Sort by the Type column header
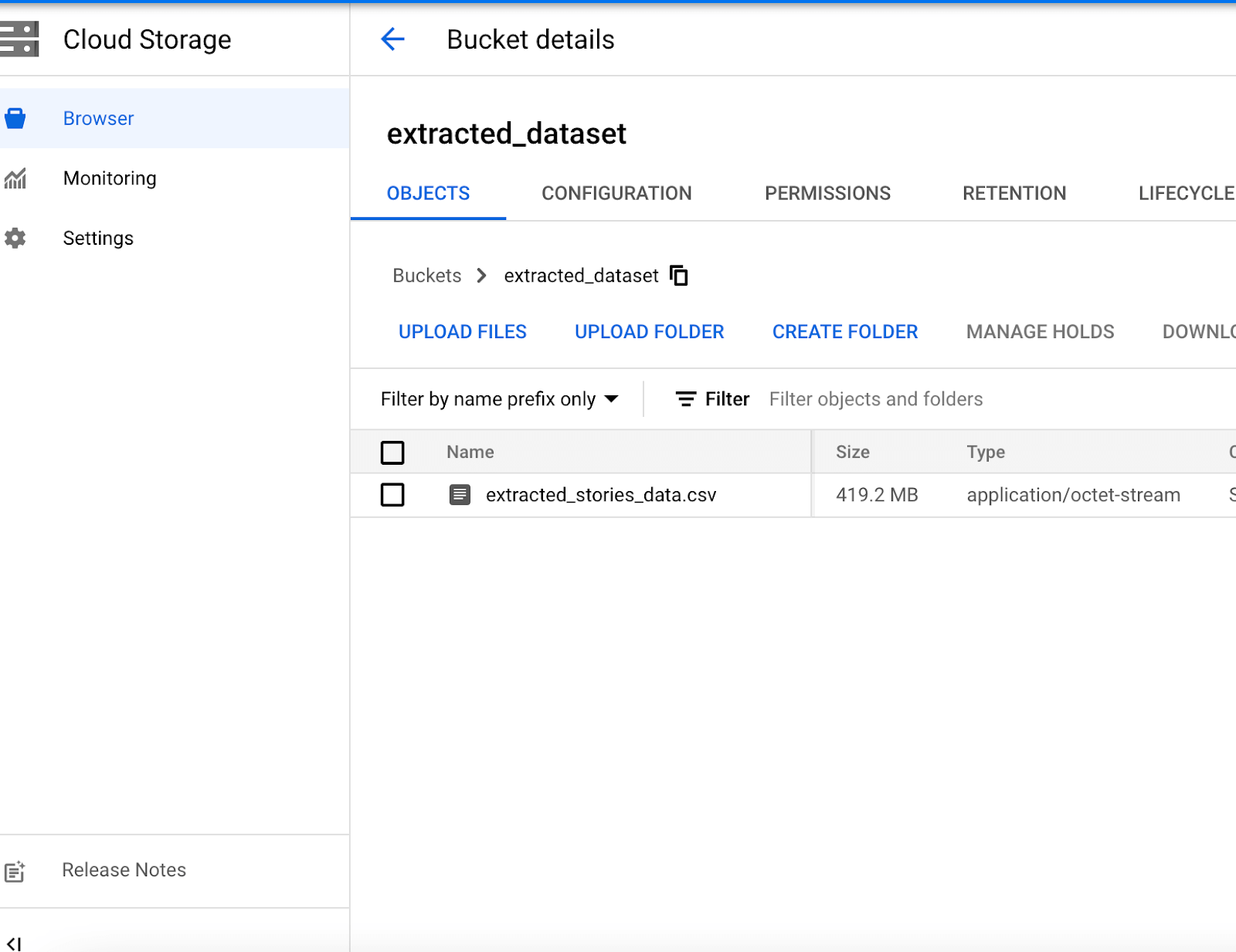This screenshot has width=1236, height=952. pos(985,452)
